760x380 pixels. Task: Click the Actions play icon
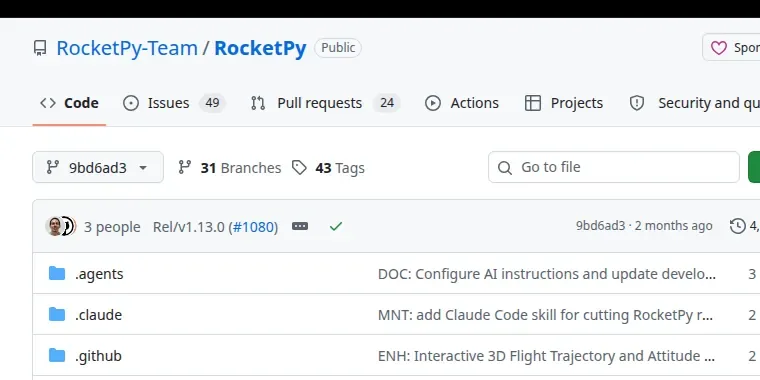(433, 103)
